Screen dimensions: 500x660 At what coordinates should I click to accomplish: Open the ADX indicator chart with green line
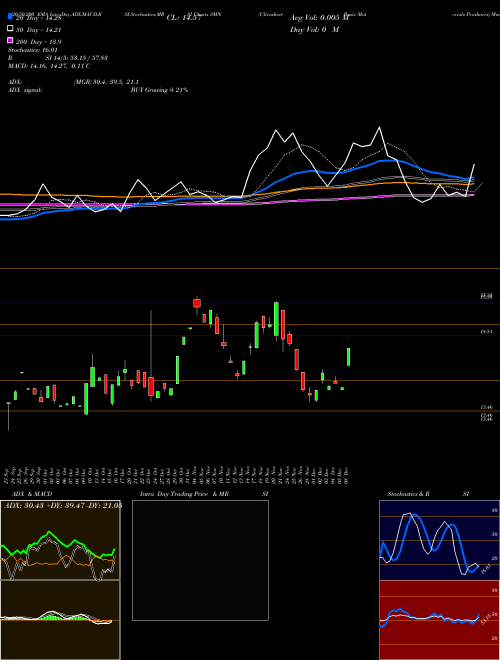click(60, 540)
